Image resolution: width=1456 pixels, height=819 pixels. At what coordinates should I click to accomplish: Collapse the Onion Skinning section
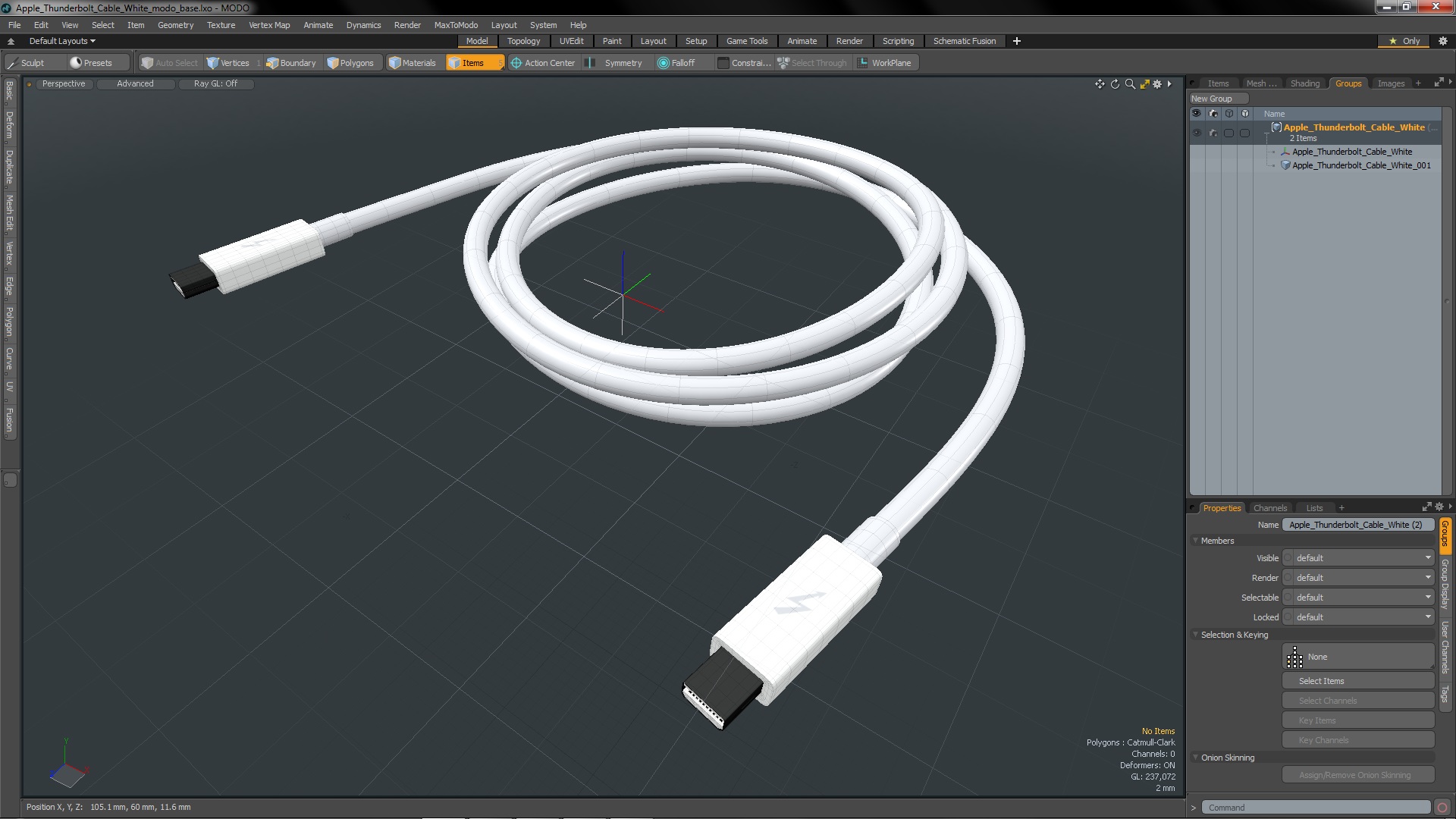click(x=1196, y=758)
